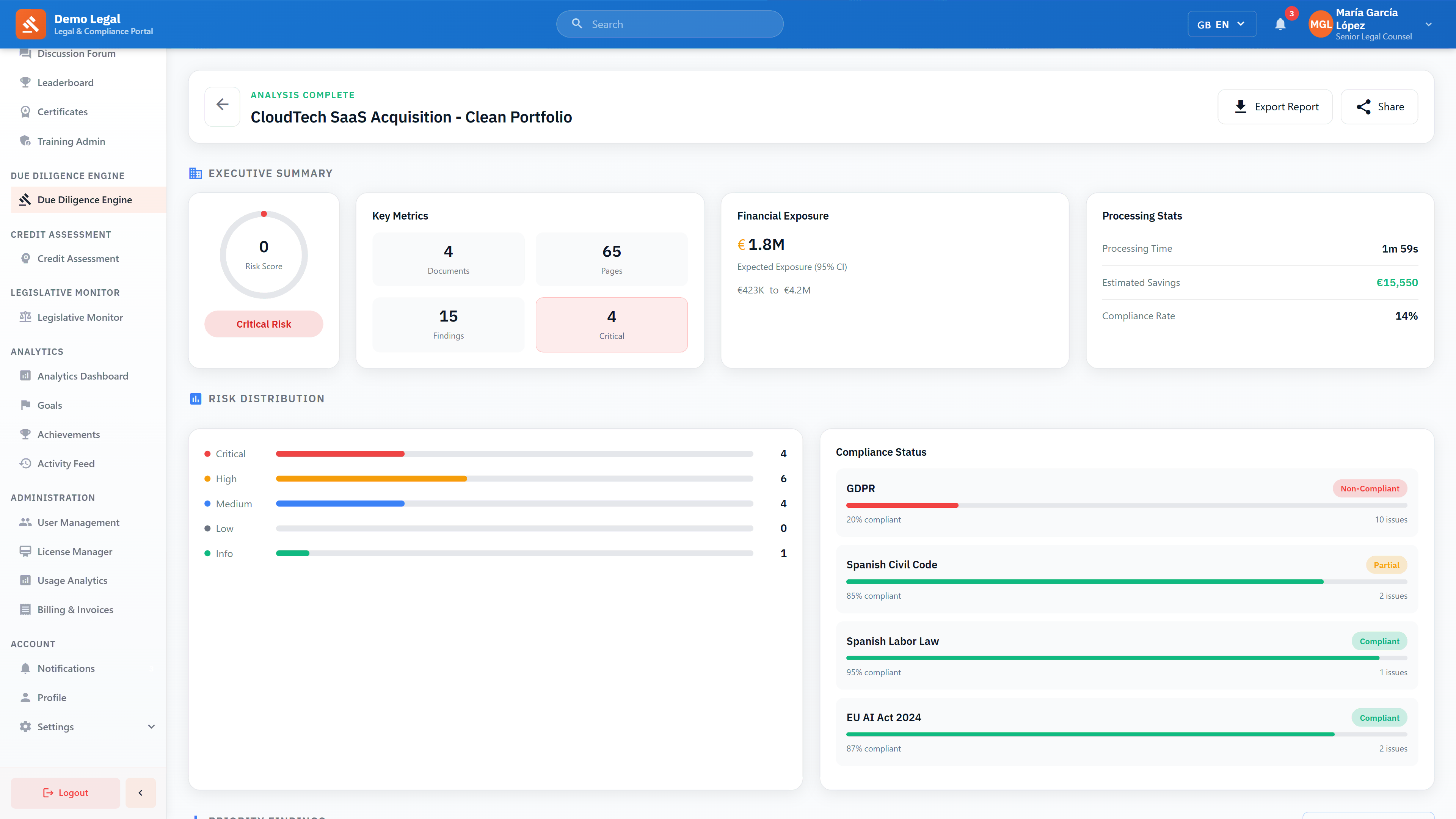Viewport: 1456px width, 819px height.
Task: Open the GB EN language dropdown
Action: (1221, 24)
